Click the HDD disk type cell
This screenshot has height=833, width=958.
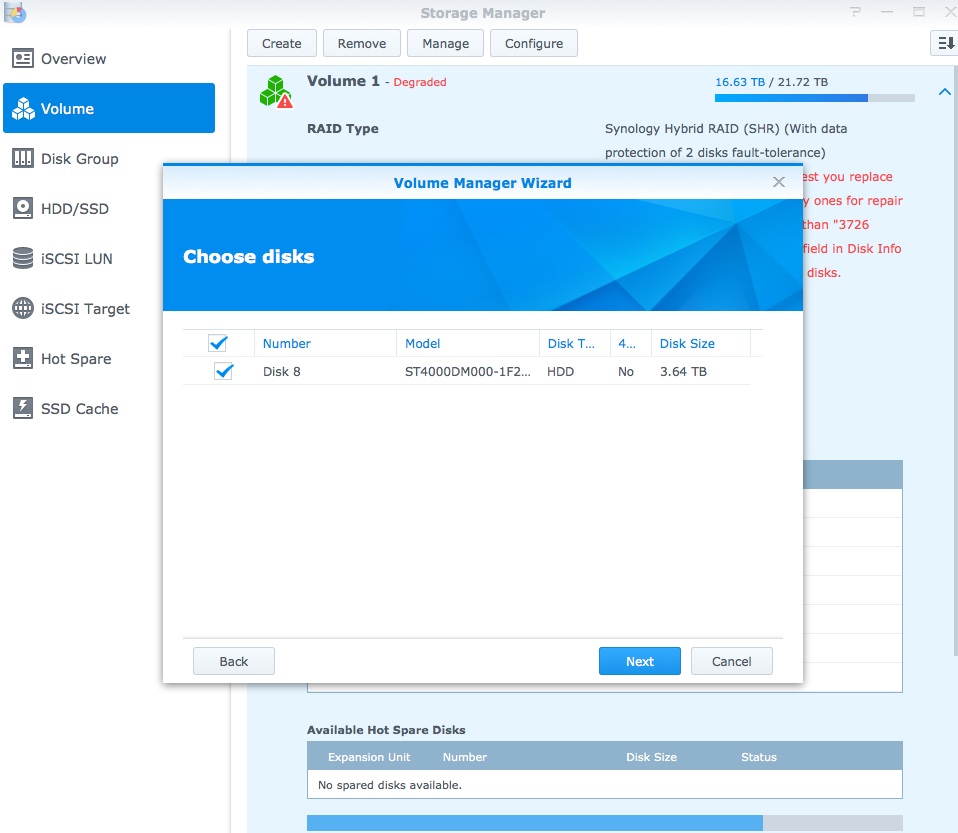click(x=560, y=372)
